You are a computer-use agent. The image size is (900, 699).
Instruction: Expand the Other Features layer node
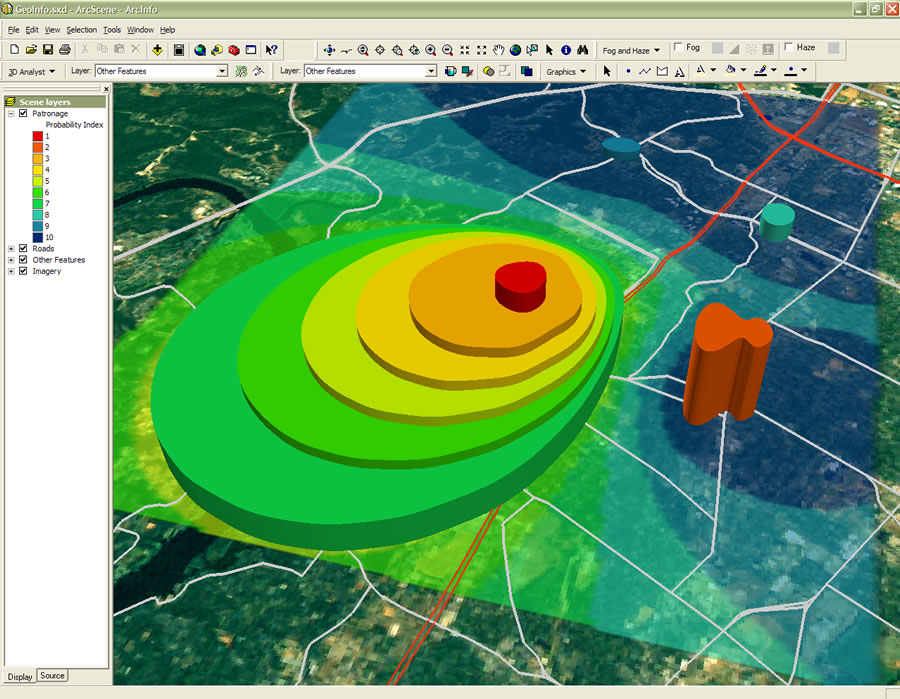(11, 260)
